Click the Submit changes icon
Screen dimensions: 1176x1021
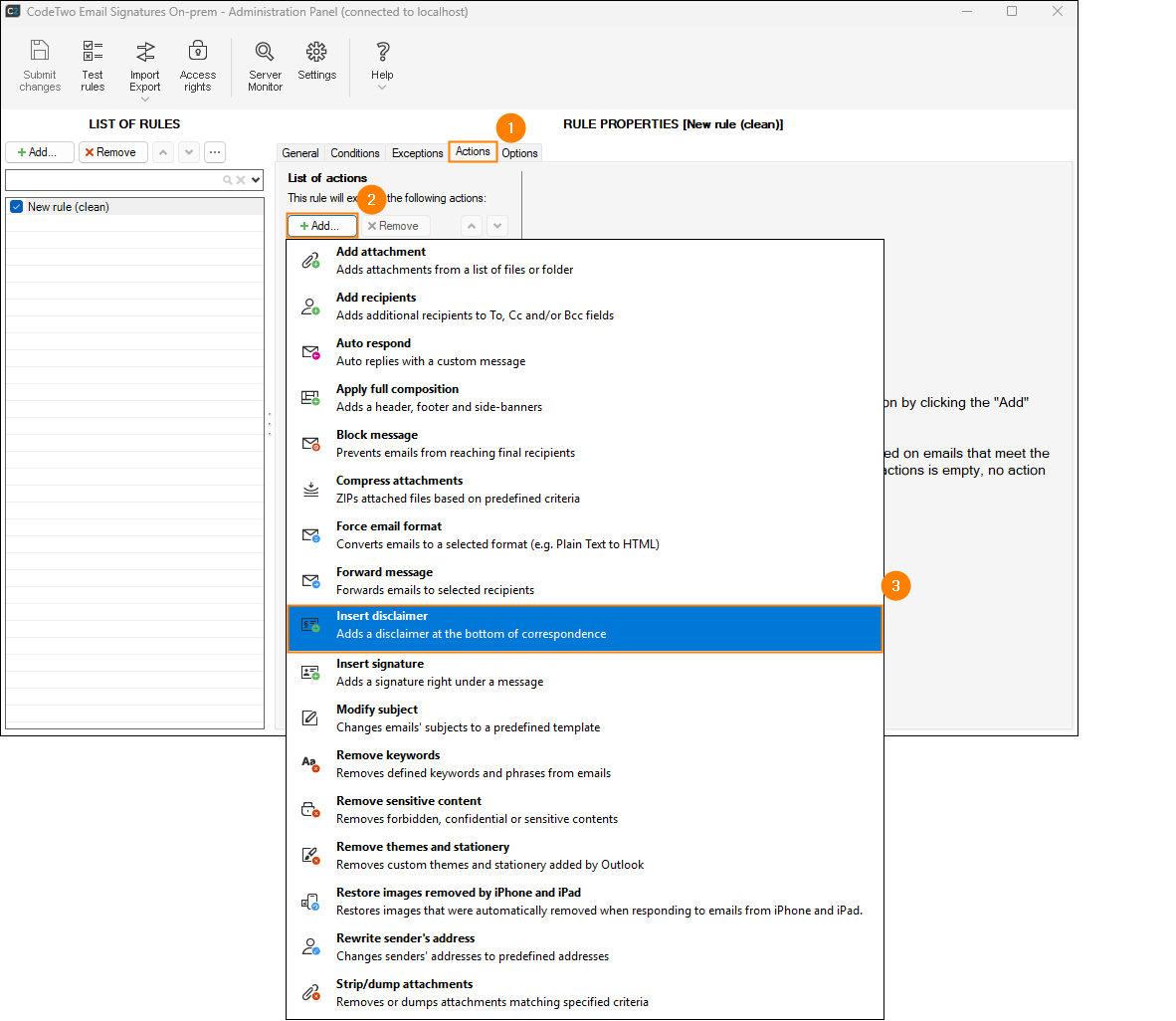tap(40, 64)
